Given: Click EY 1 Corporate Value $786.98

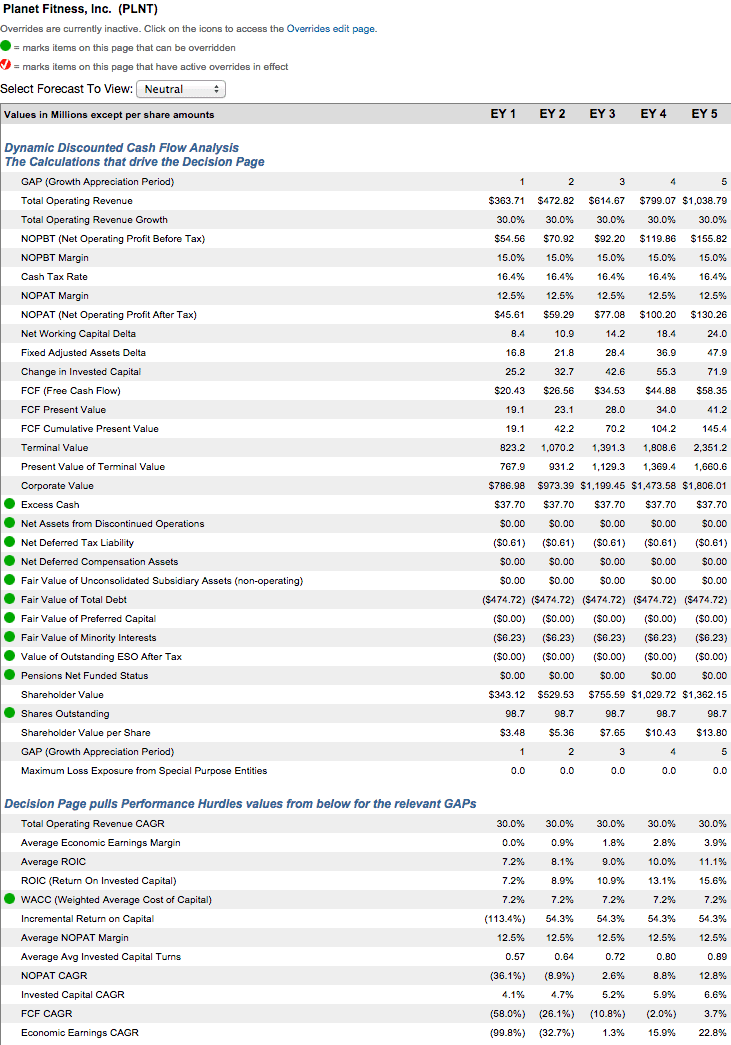Looking at the screenshot, I should click(x=506, y=486).
